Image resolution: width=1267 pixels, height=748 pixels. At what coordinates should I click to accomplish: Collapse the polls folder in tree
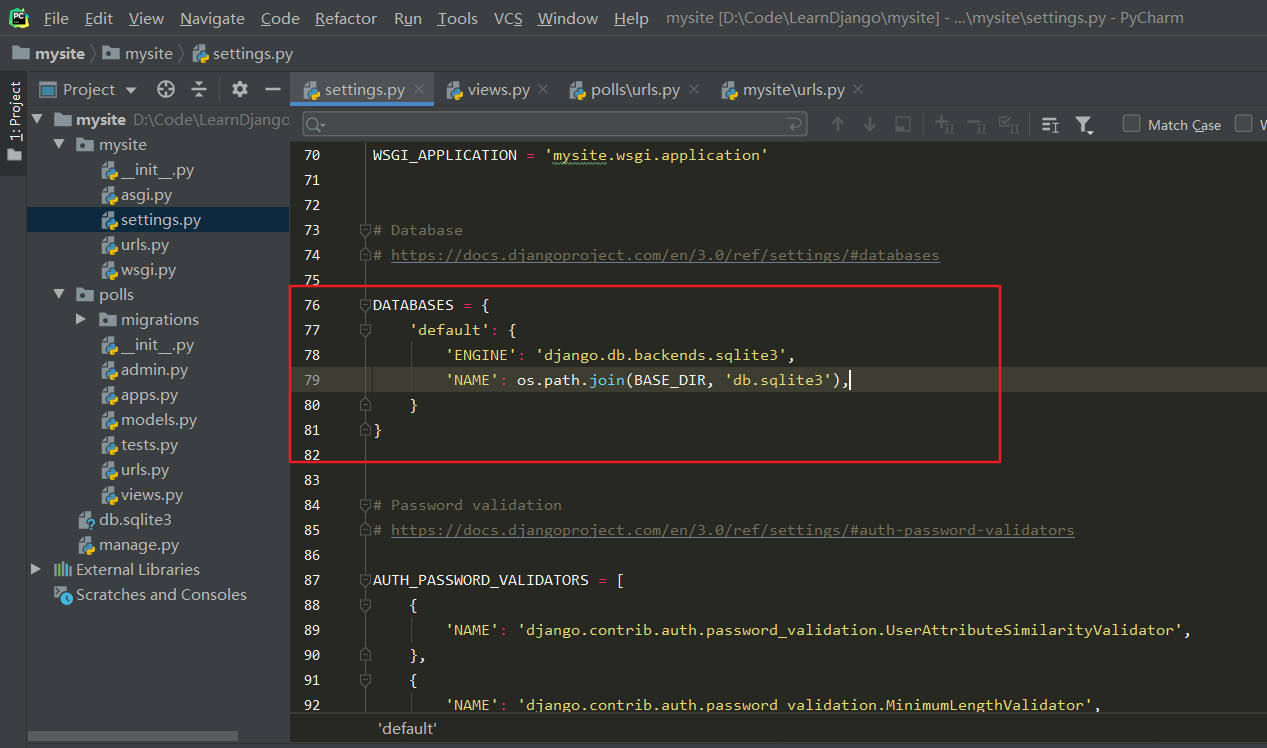click(x=59, y=295)
